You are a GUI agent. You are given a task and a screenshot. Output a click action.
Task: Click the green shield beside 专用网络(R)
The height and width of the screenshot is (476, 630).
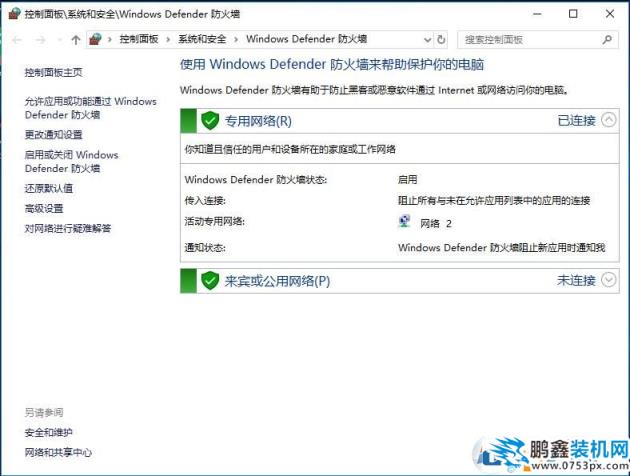(210, 121)
